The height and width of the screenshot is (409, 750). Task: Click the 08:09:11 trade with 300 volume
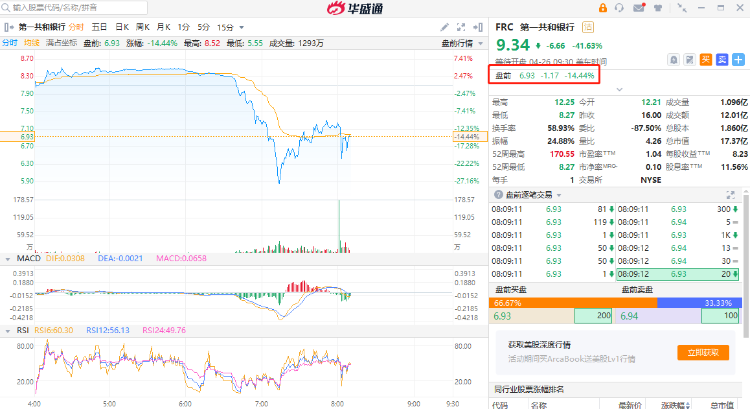(x=677, y=209)
